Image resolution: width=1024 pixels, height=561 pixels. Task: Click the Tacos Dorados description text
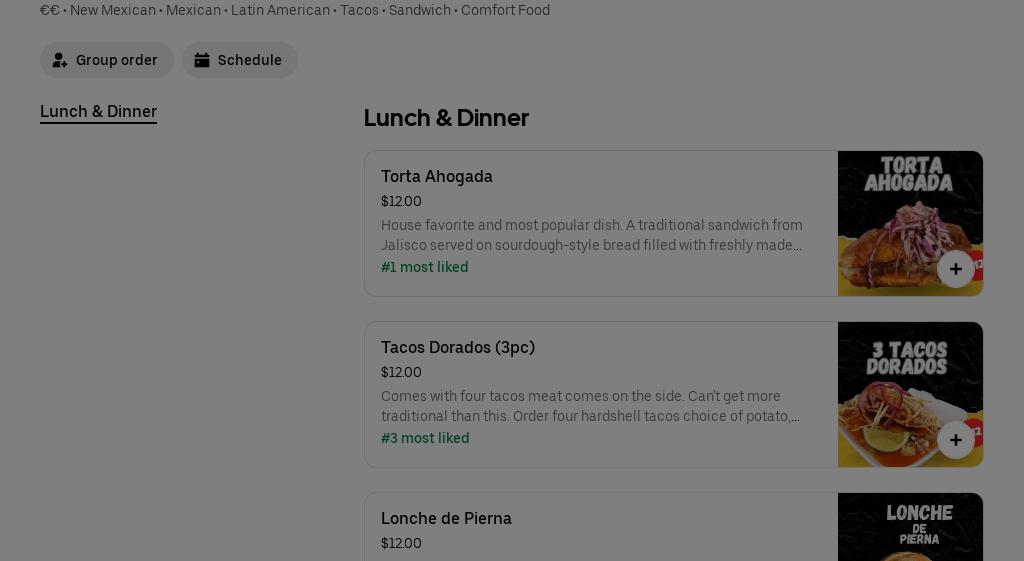point(592,406)
